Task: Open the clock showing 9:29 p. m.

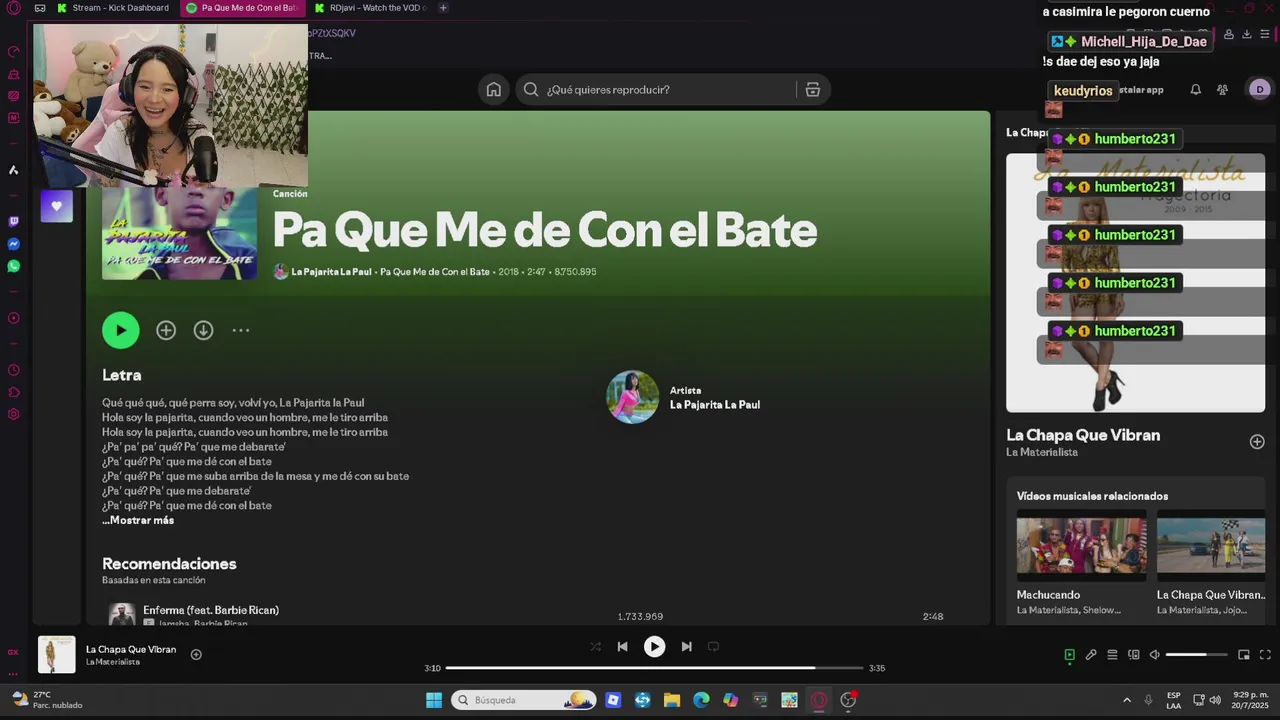Action: click(x=1250, y=700)
